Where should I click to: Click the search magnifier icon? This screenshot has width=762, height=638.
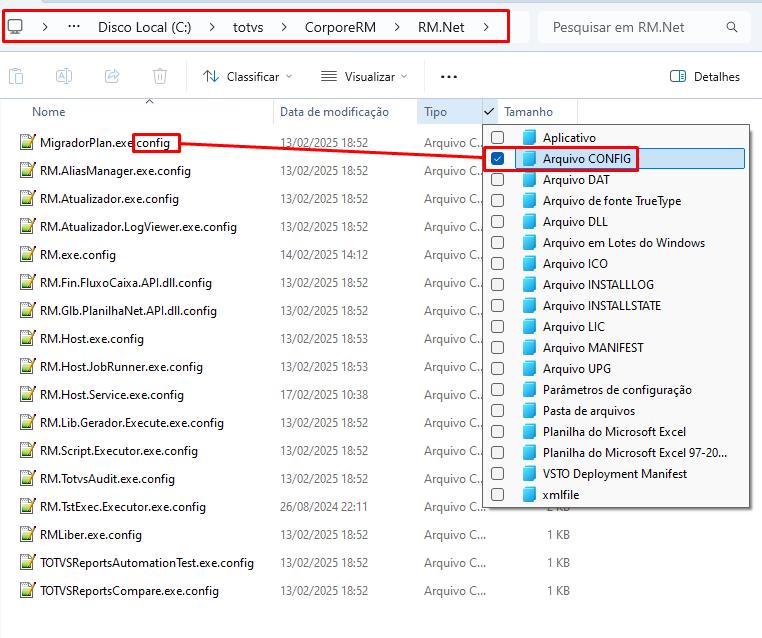point(732,27)
